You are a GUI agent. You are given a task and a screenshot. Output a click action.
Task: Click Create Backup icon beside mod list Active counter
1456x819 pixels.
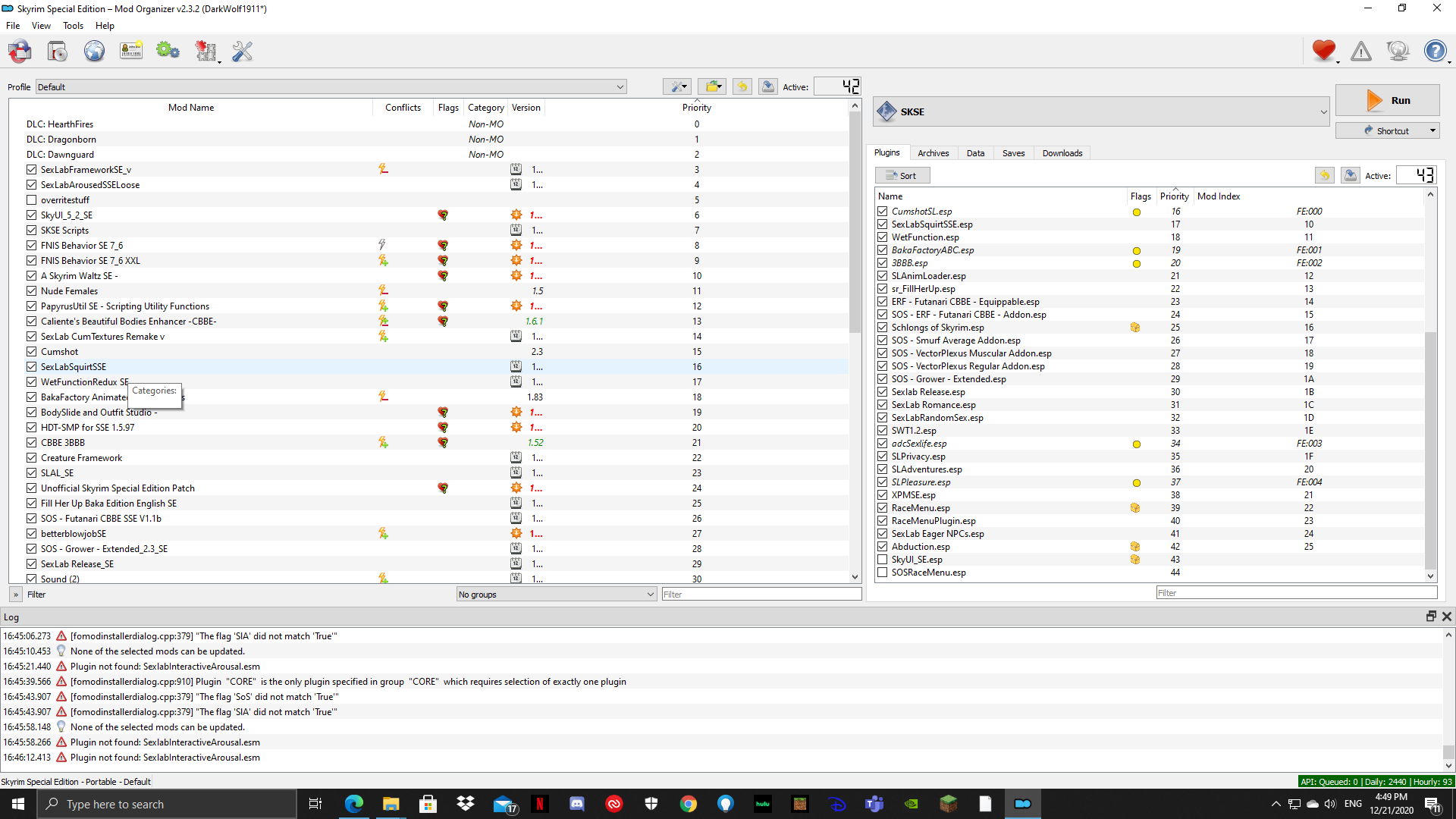click(768, 86)
